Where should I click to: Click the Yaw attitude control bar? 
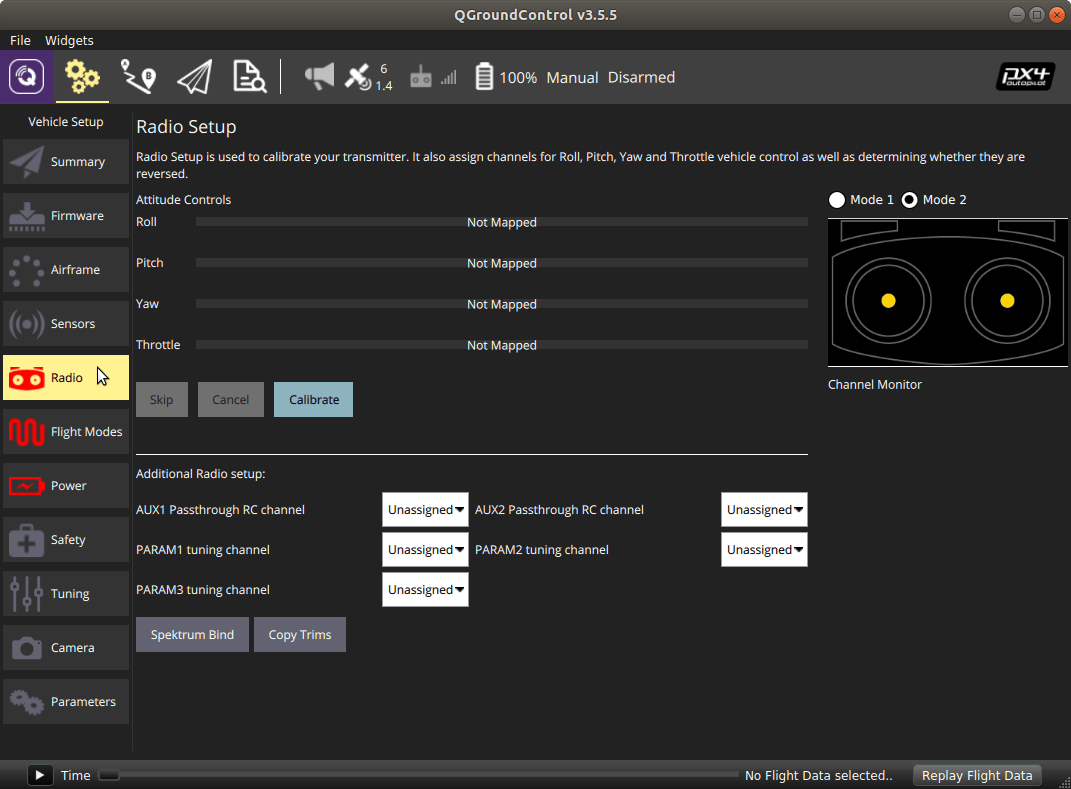click(502, 304)
